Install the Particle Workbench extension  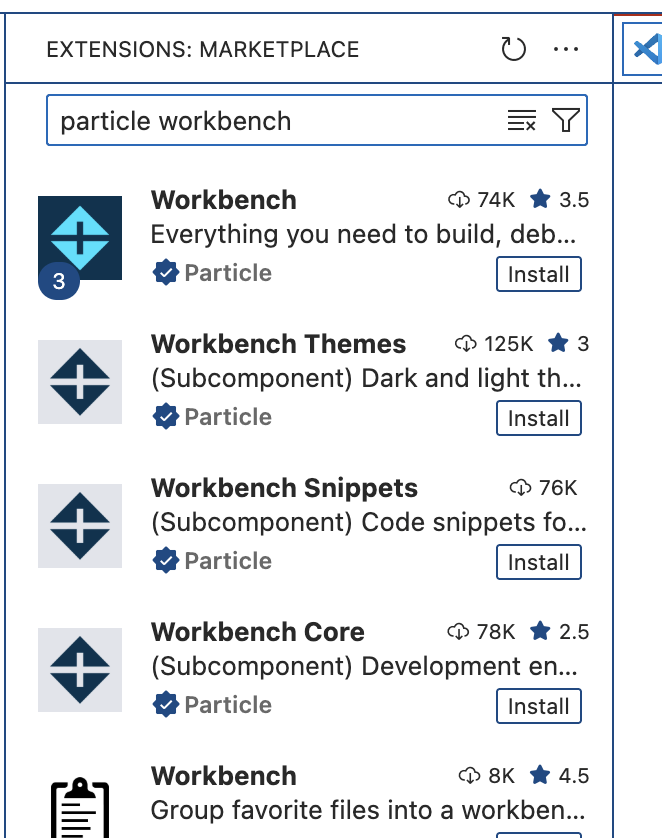538,275
